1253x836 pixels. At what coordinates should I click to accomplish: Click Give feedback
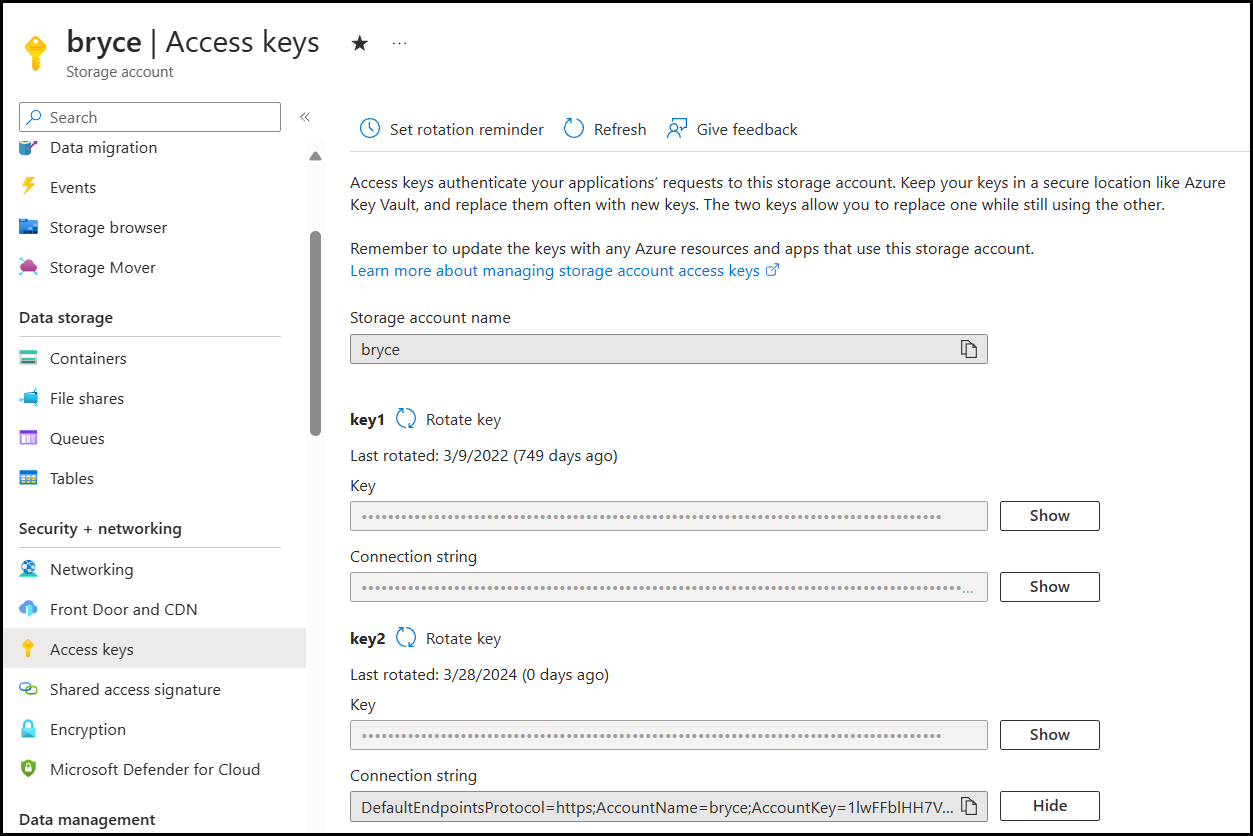click(747, 129)
